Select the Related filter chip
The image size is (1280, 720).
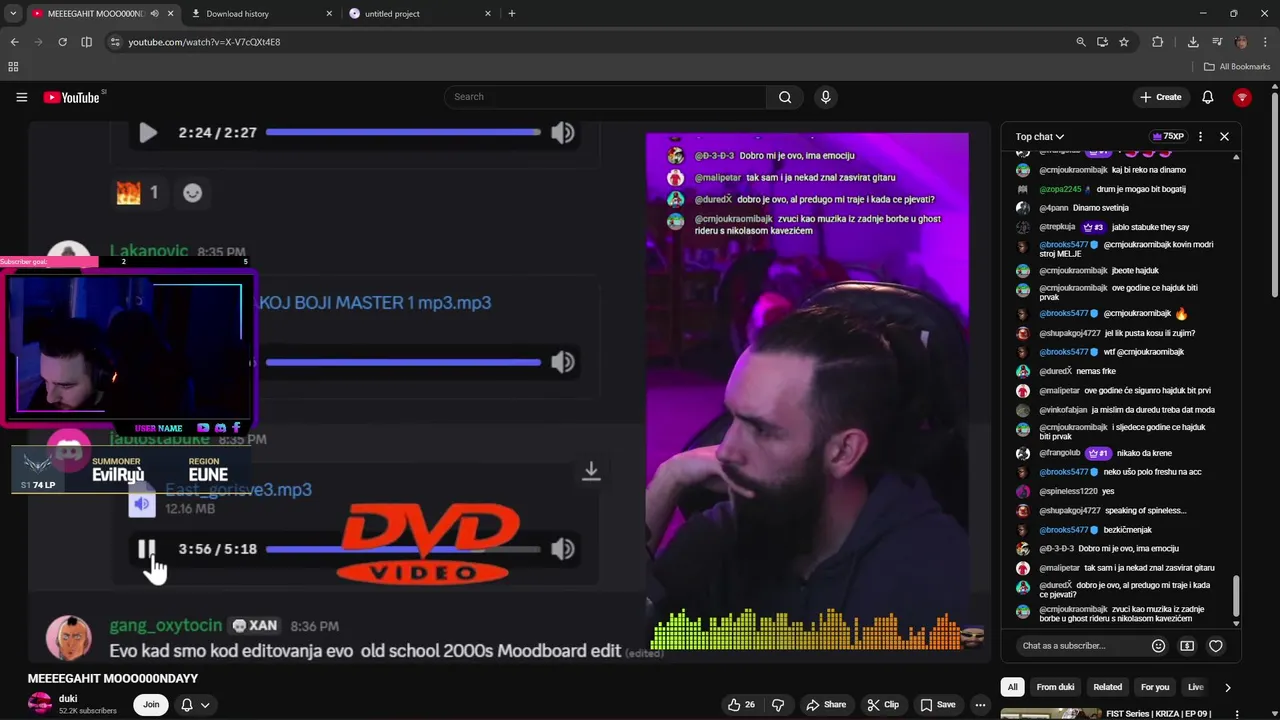(x=1107, y=687)
